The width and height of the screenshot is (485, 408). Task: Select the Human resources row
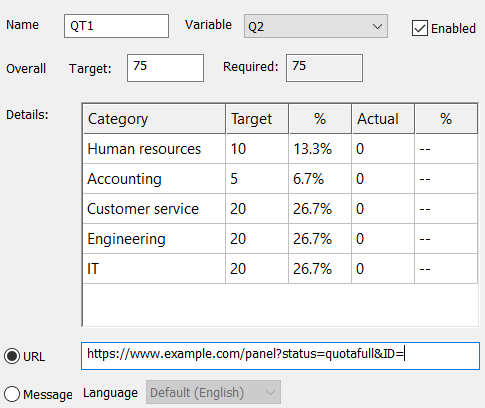pos(280,149)
